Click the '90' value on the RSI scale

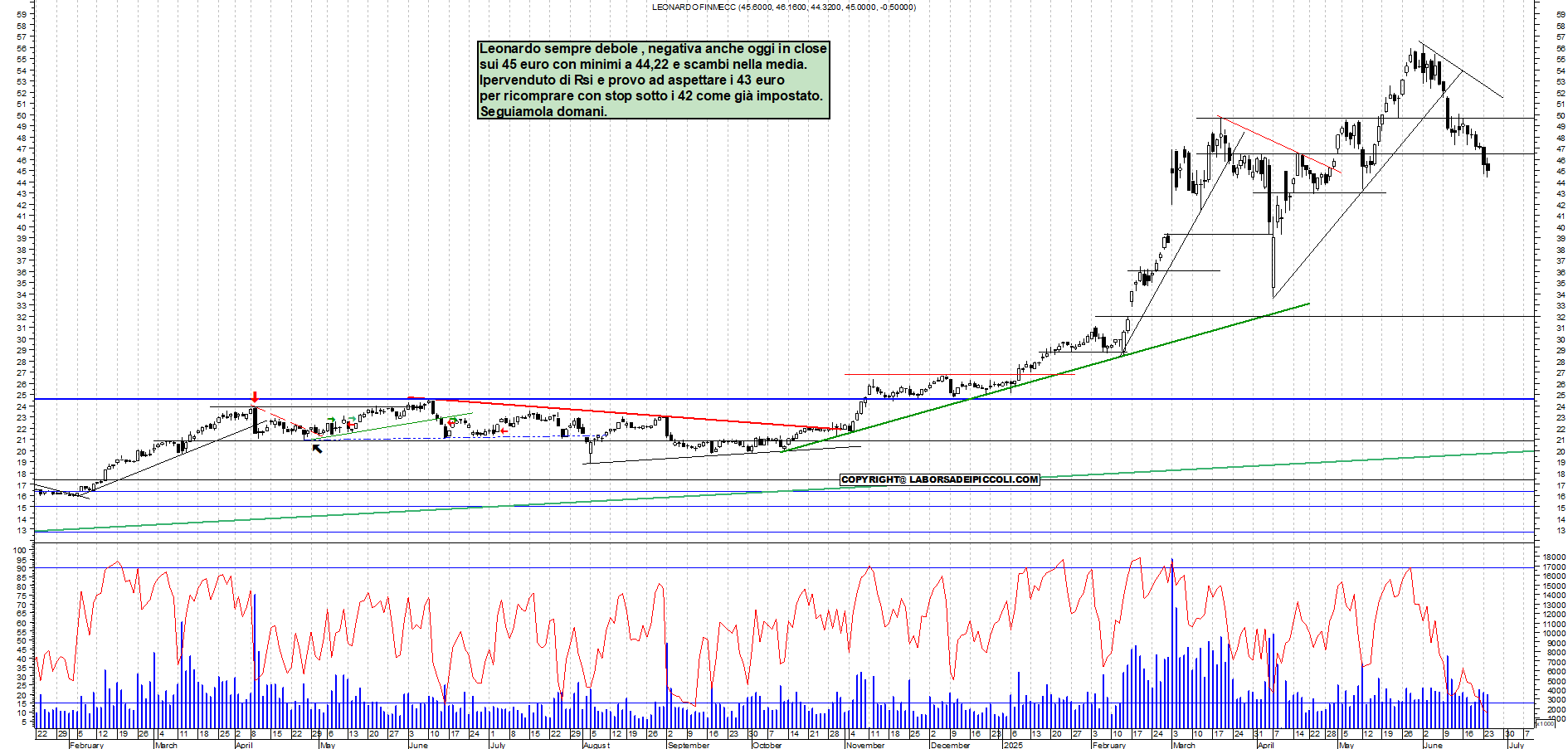[x=23, y=569]
